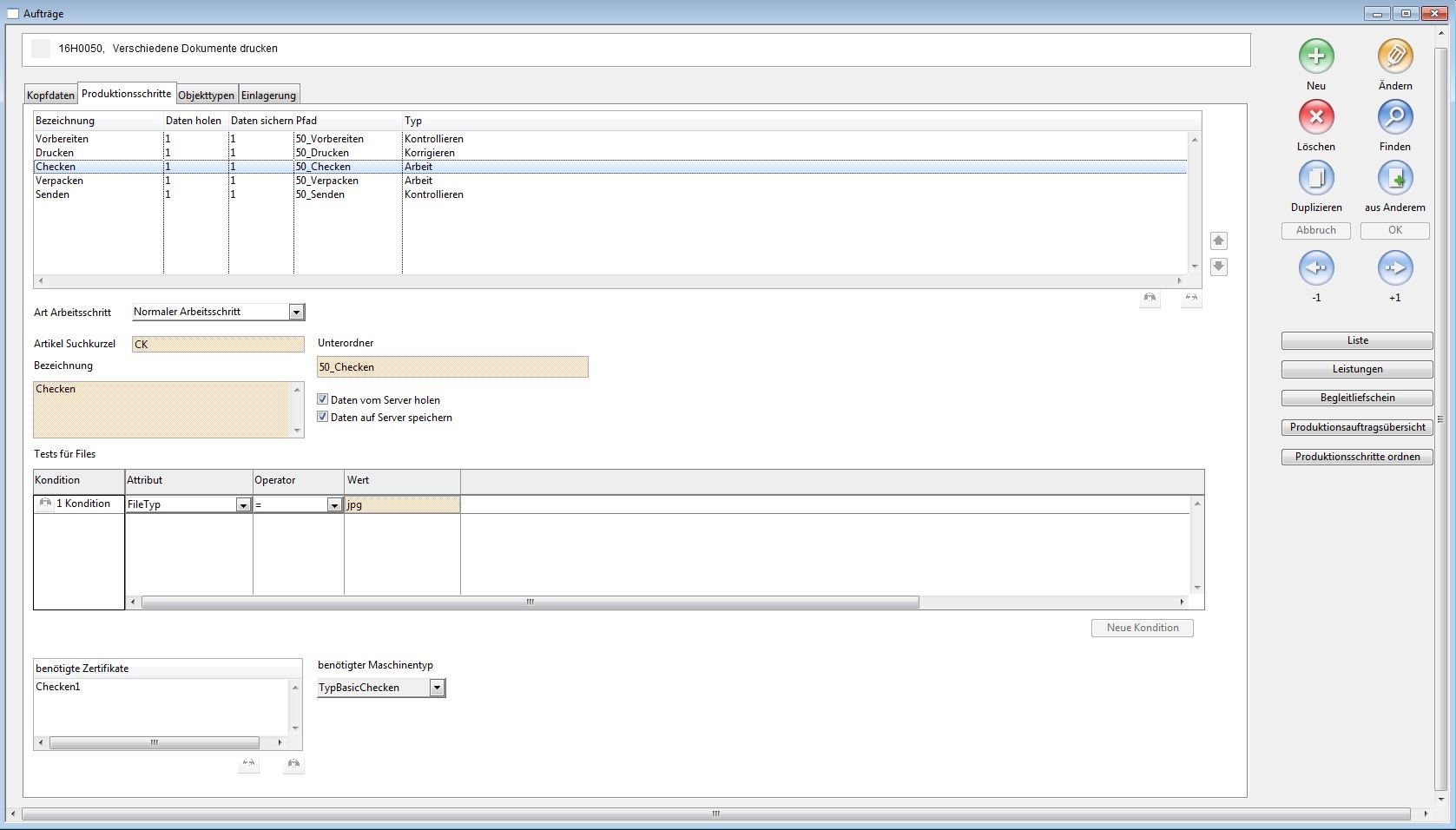This screenshot has width=1456, height=830.
Task: Open the Art Arbeitsschritt dropdown
Action: tap(296, 312)
